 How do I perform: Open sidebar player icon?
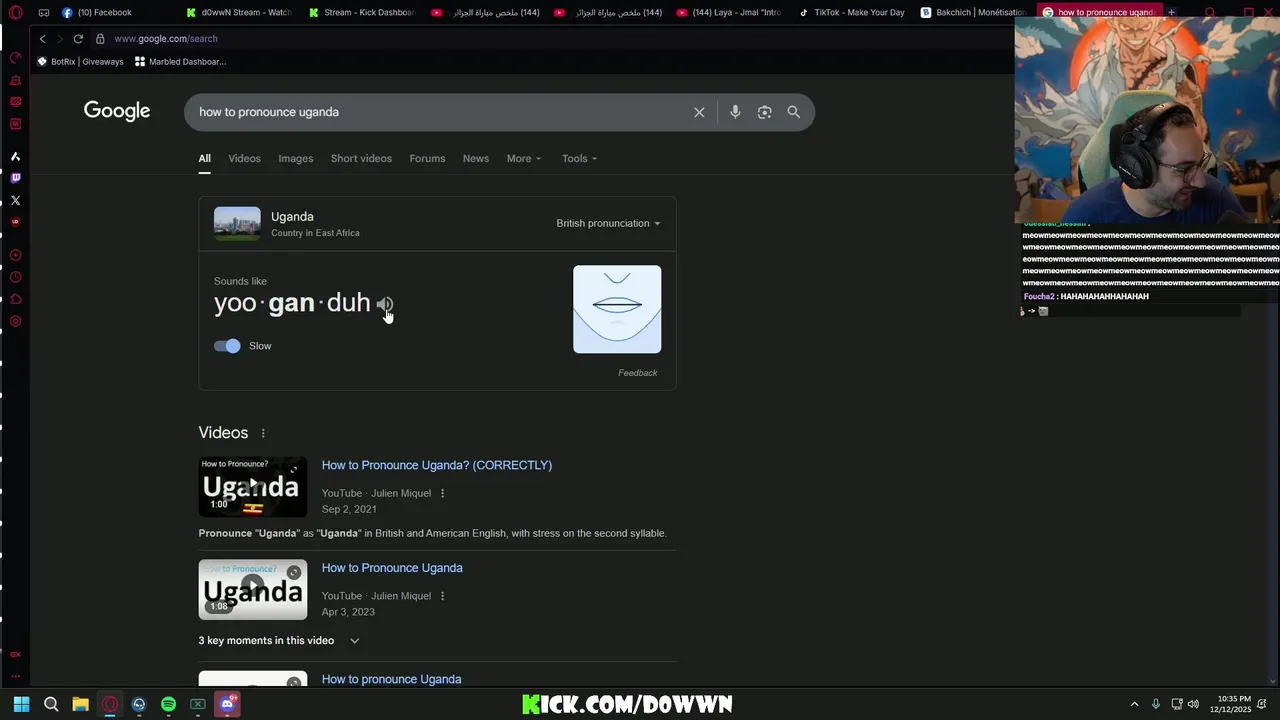[15, 255]
